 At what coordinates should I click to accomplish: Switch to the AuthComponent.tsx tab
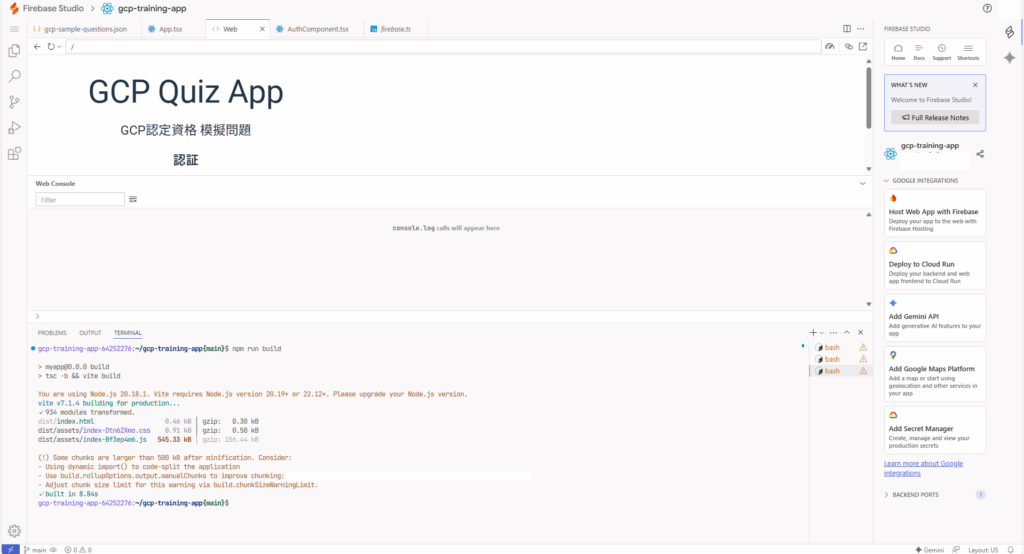[x=314, y=29]
